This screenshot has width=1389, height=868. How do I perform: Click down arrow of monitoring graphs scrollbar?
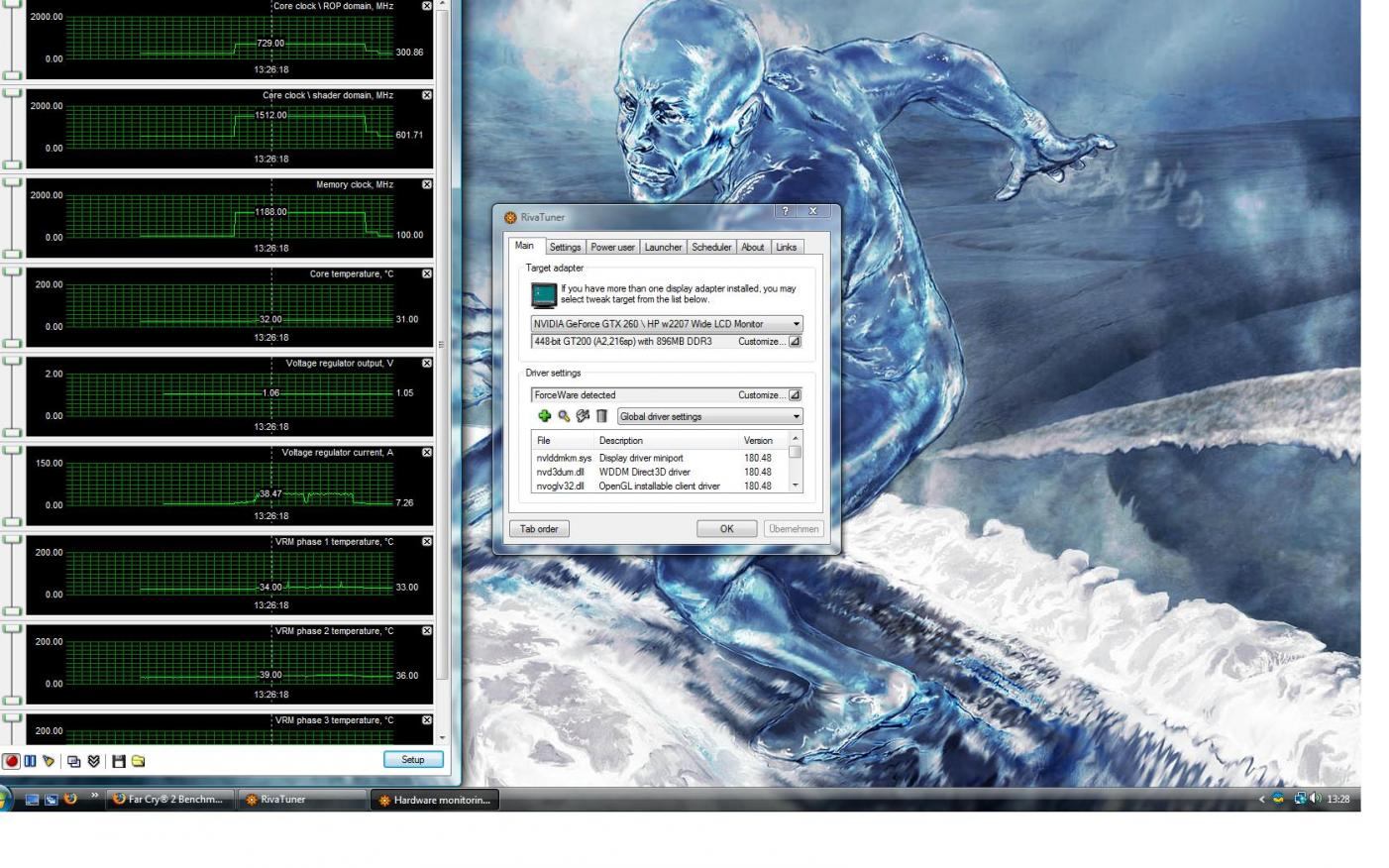(442, 738)
